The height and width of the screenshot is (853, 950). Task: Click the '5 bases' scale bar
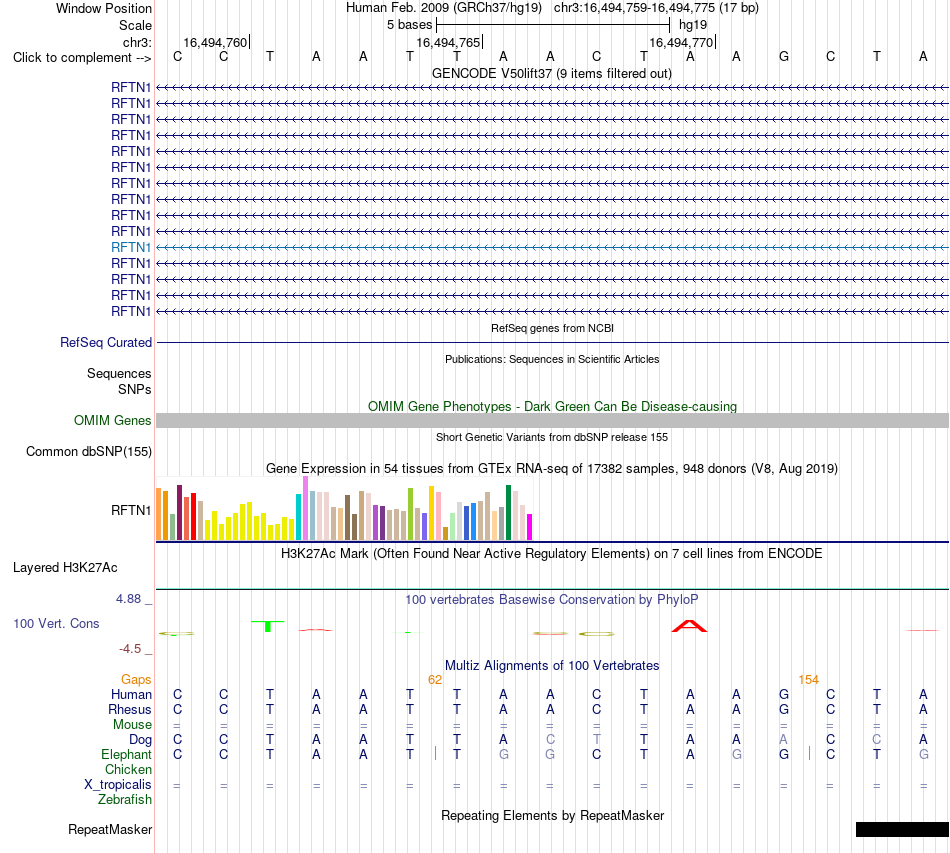pyautogui.click(x=553, y=25)
